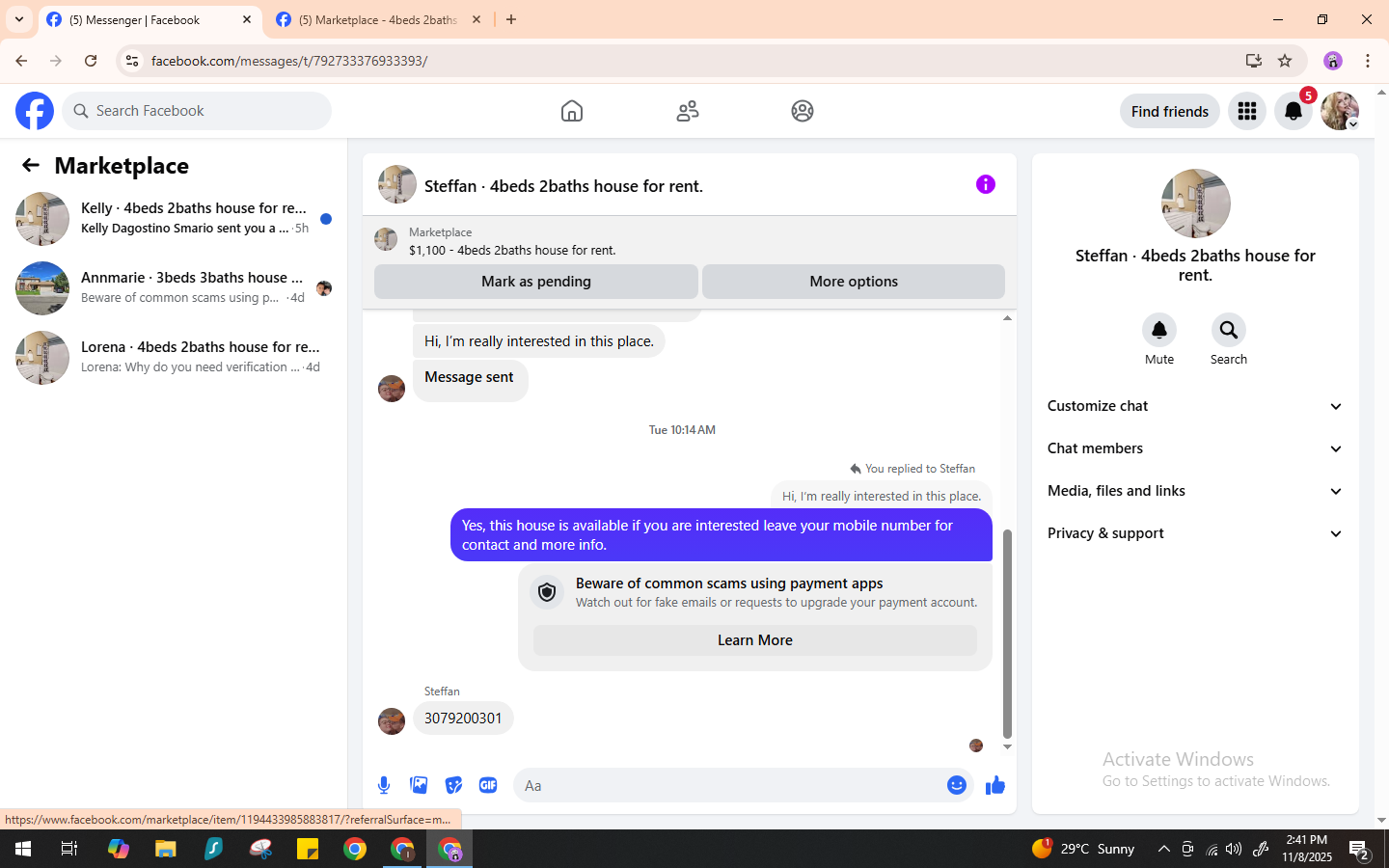Expand Media, files and links section
Image resolution: width=1389 pixels, height=868 pixels.
1195,491
